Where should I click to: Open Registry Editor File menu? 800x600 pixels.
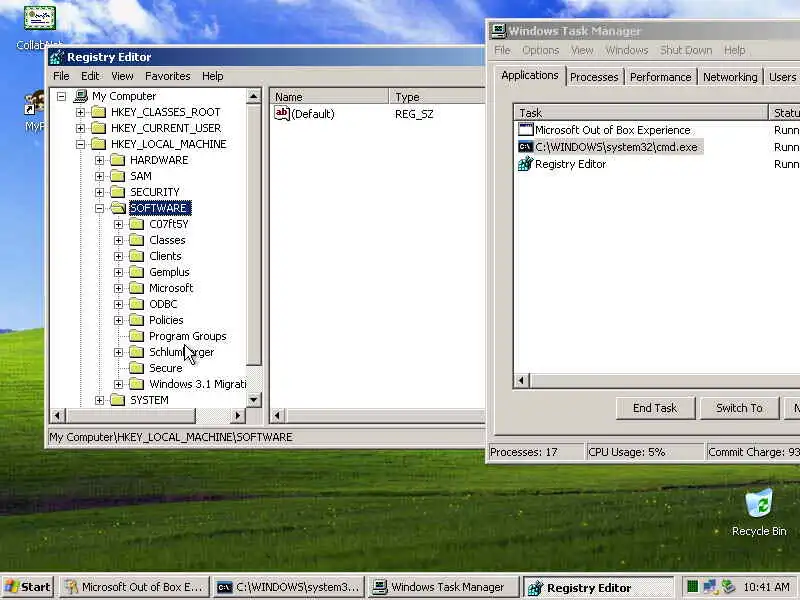pos(61,76)
